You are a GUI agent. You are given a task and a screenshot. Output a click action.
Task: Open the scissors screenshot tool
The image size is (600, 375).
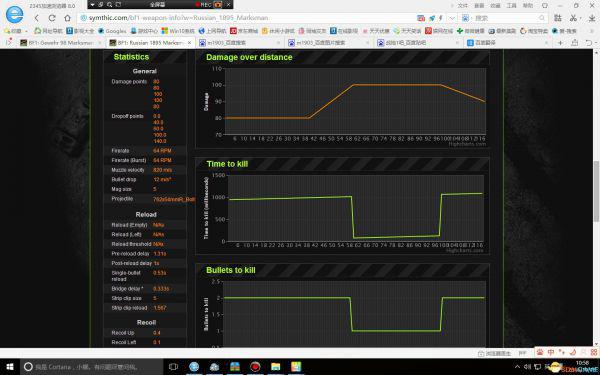tap(573, 18)
